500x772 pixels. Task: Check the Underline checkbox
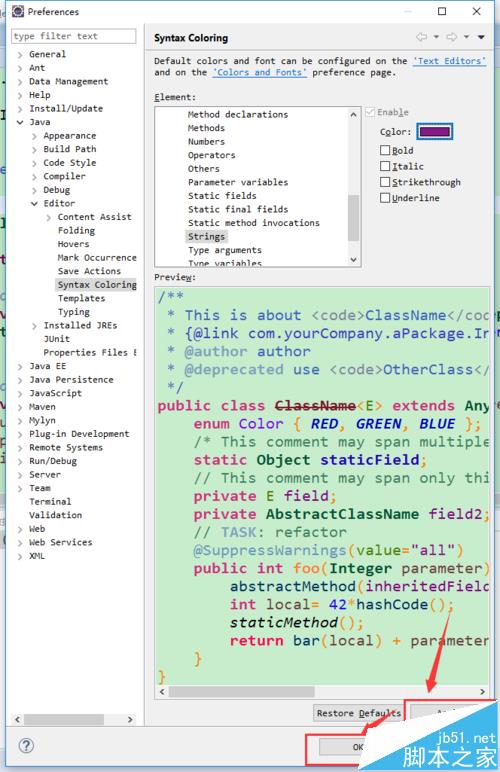(385, 197)
